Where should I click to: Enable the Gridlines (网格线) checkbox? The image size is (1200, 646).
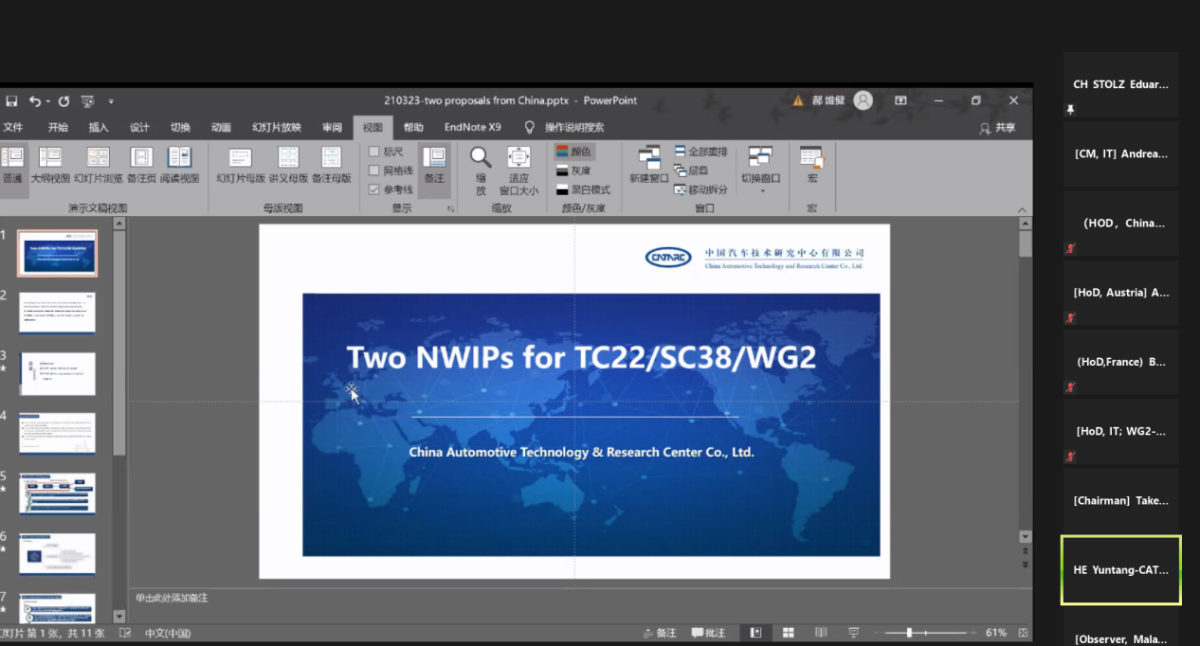(x=374, y=171)
